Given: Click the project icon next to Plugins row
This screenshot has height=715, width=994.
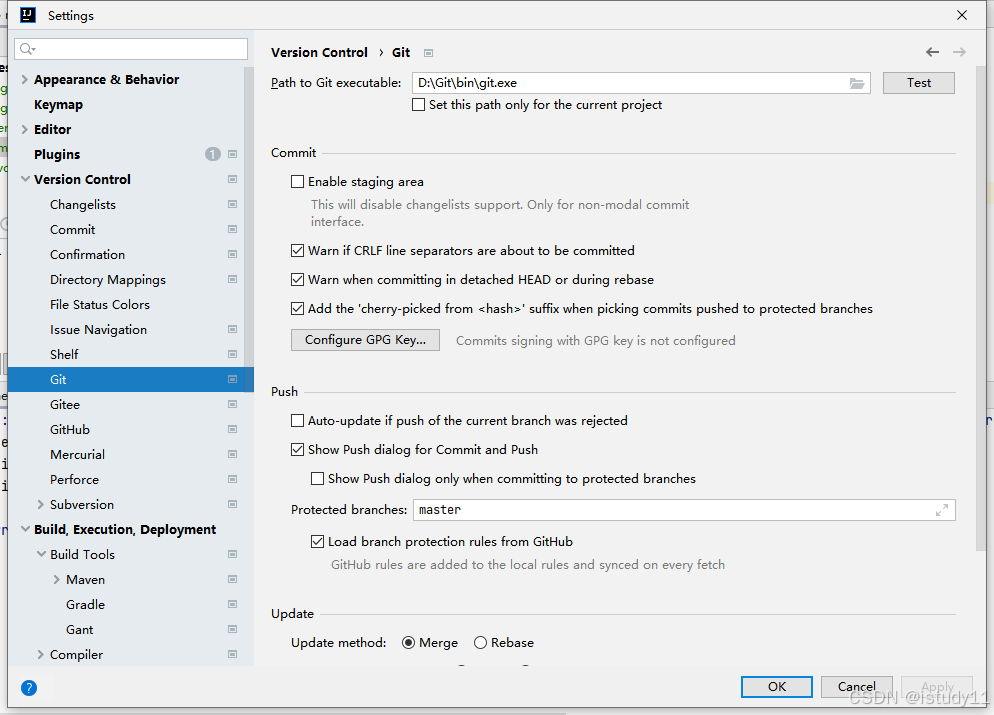Looking at the screenshot, I should point(233,154).
